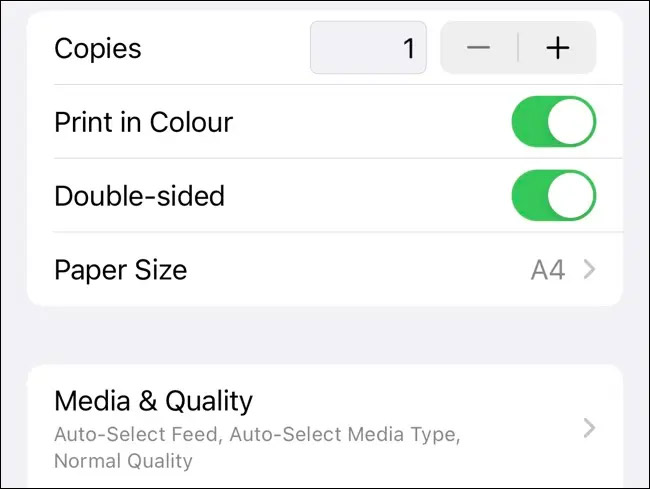This screenshot has height=489, width=650.
Task: Decrease copies with the minus button
Action: pos(479,48)
